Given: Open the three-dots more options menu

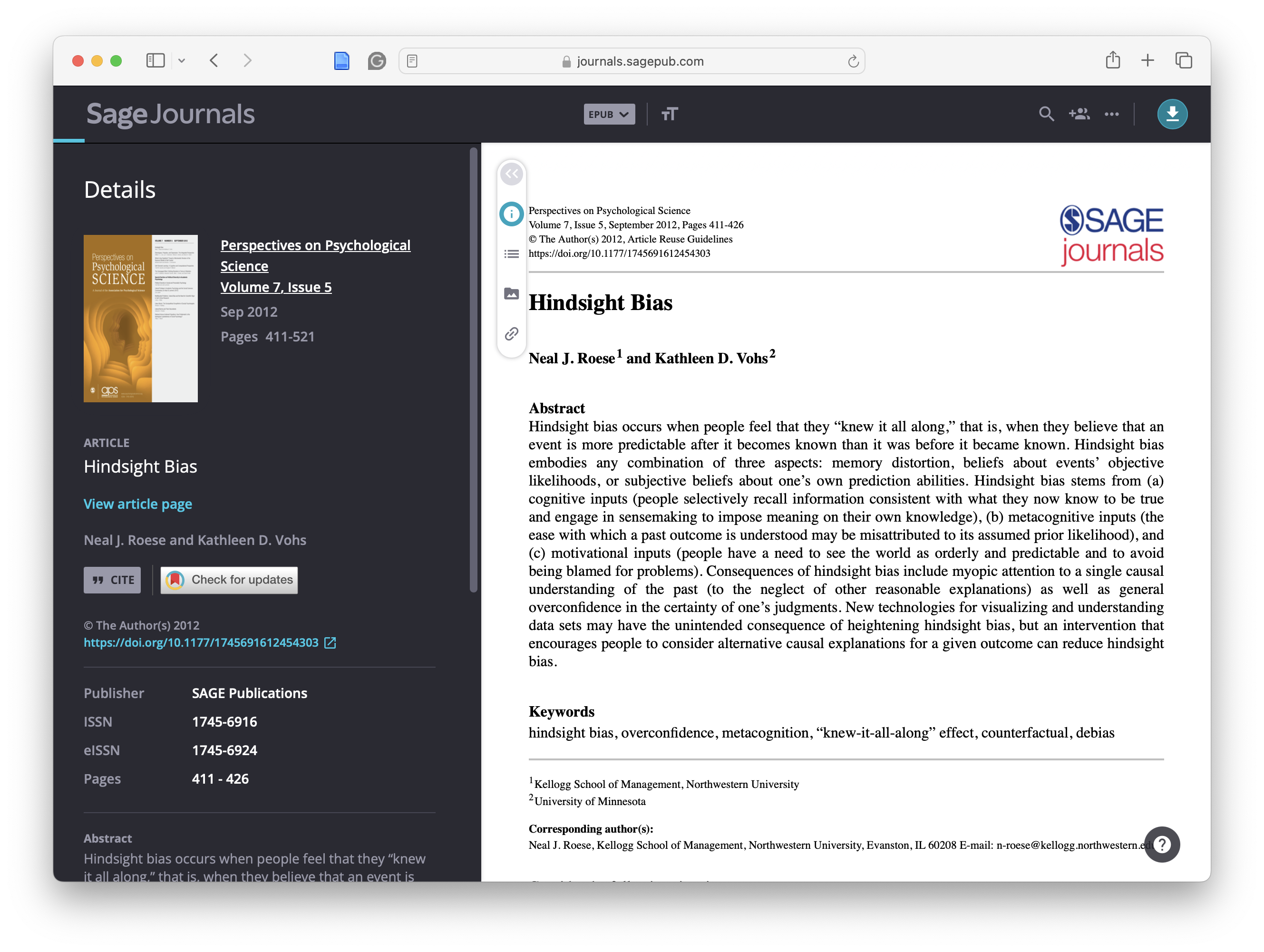Looking at the screenshot, I should coord(1111,114).
